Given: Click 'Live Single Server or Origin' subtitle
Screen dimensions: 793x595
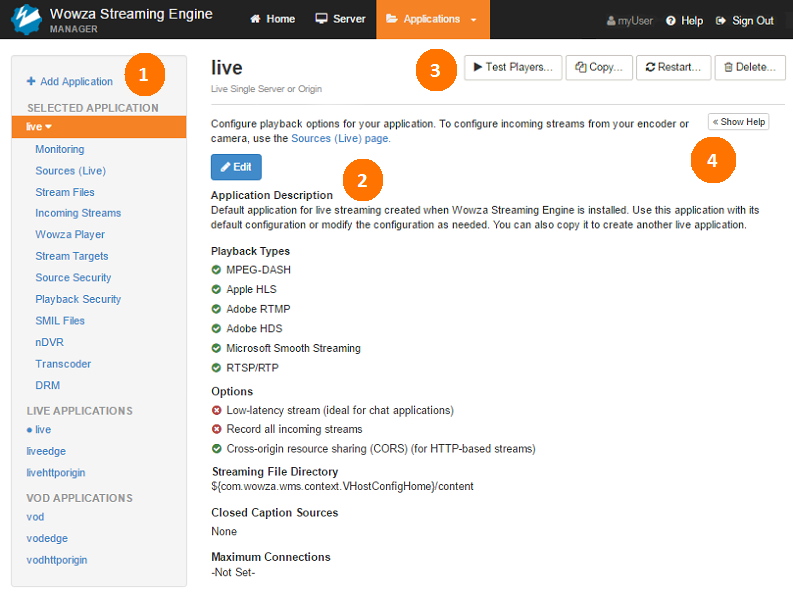Looking at the screenshot, I should tap(267, 89).
